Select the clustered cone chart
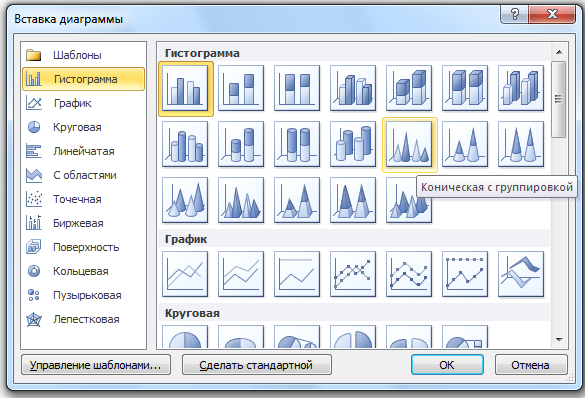Viewport: 585px width, 398px height. [x=409, y=144]
